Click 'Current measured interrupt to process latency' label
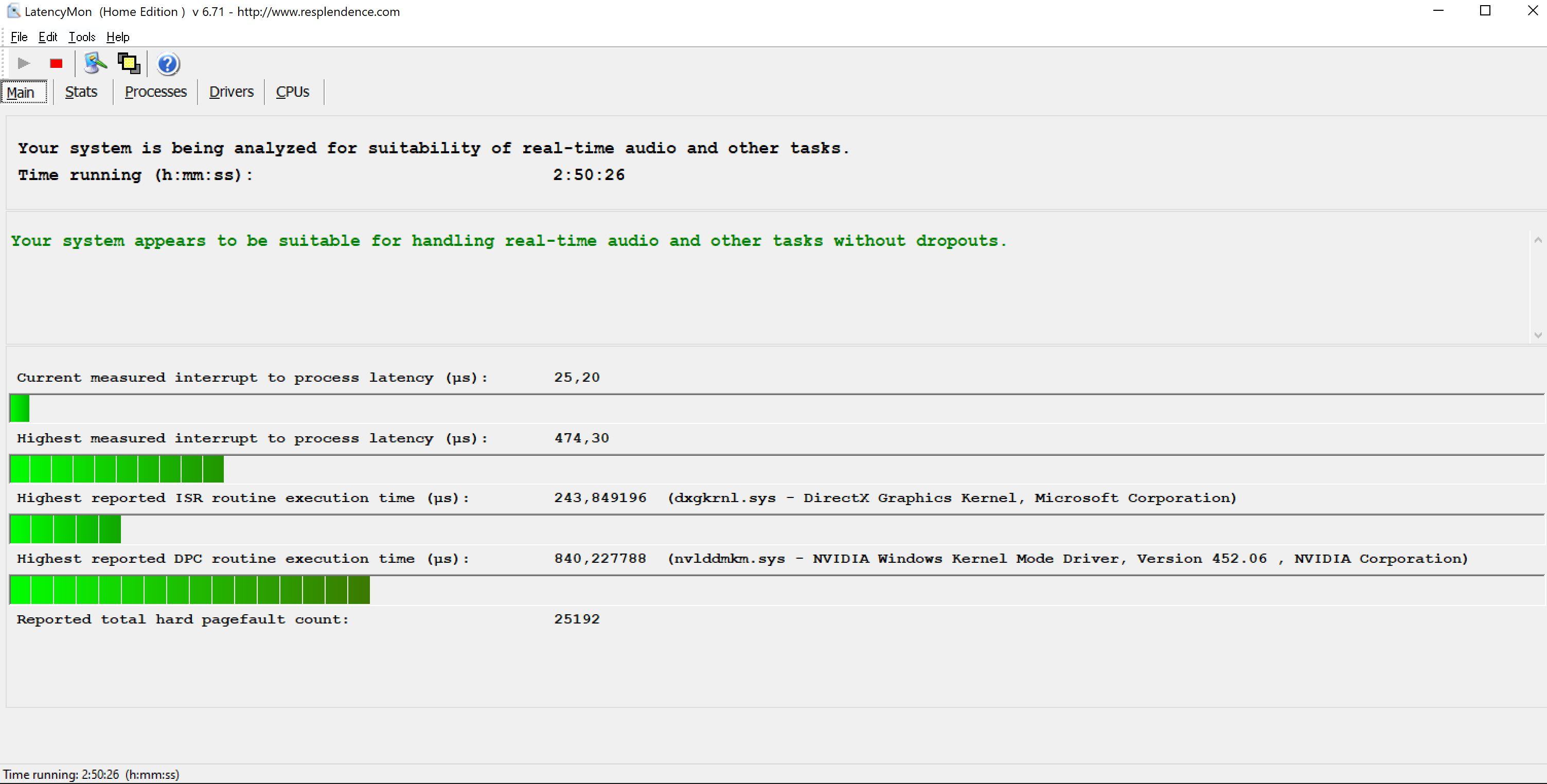Image resolution: width=1547 pixels, height=784 pixels. (x=252, y=378)
